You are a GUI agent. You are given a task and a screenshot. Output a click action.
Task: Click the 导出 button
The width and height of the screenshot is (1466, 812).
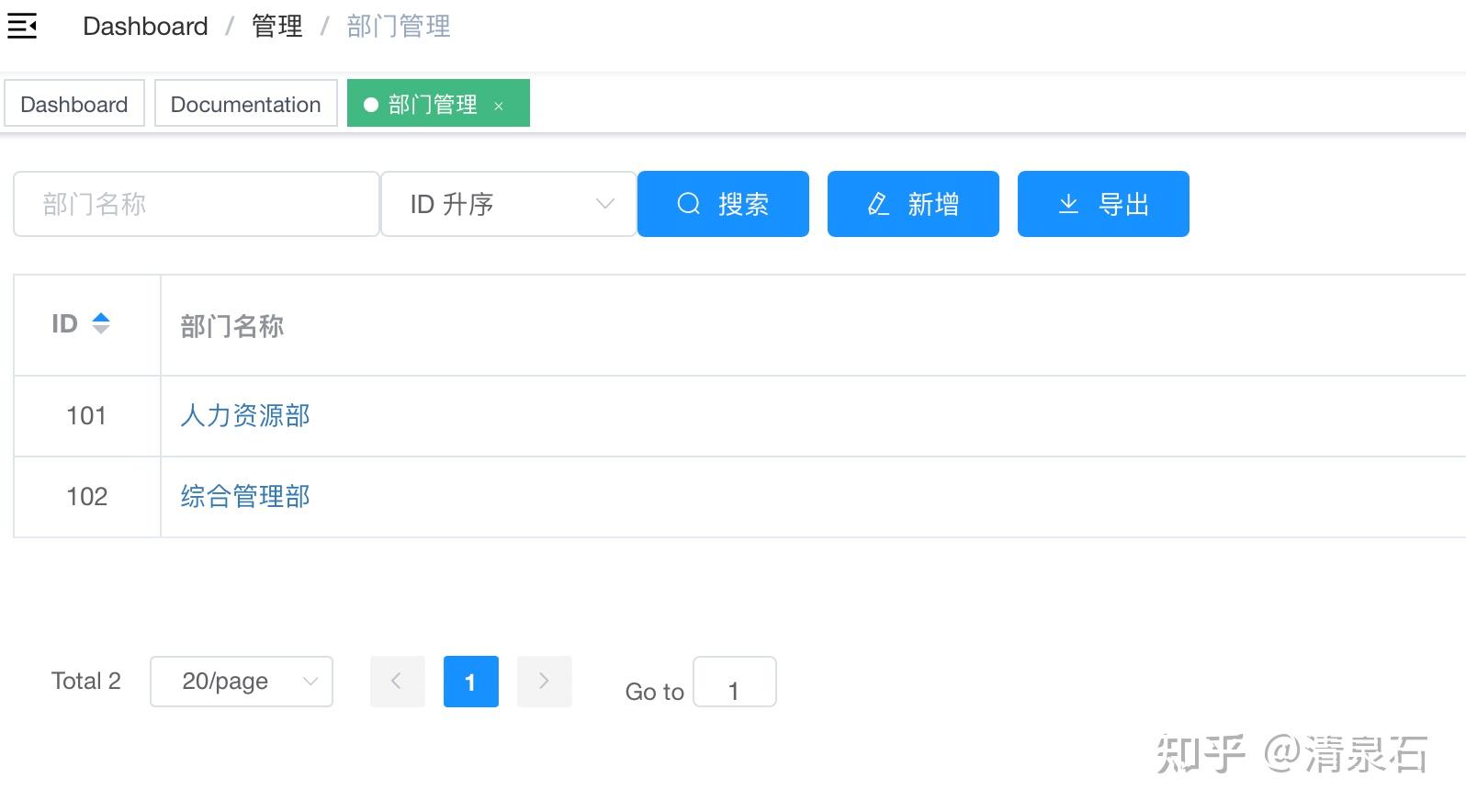click(x=1103, y=204)
